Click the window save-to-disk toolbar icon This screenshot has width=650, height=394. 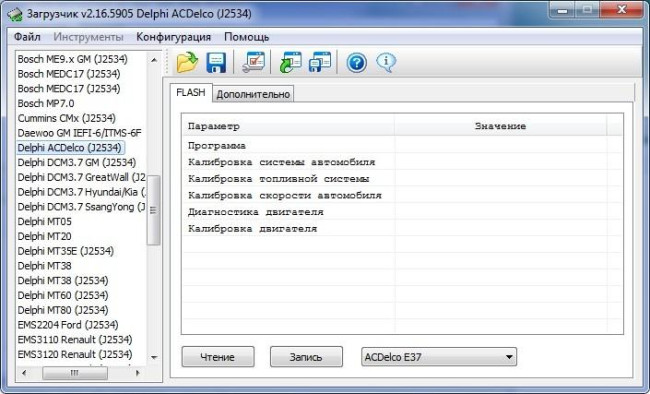[x=320, y=63]
